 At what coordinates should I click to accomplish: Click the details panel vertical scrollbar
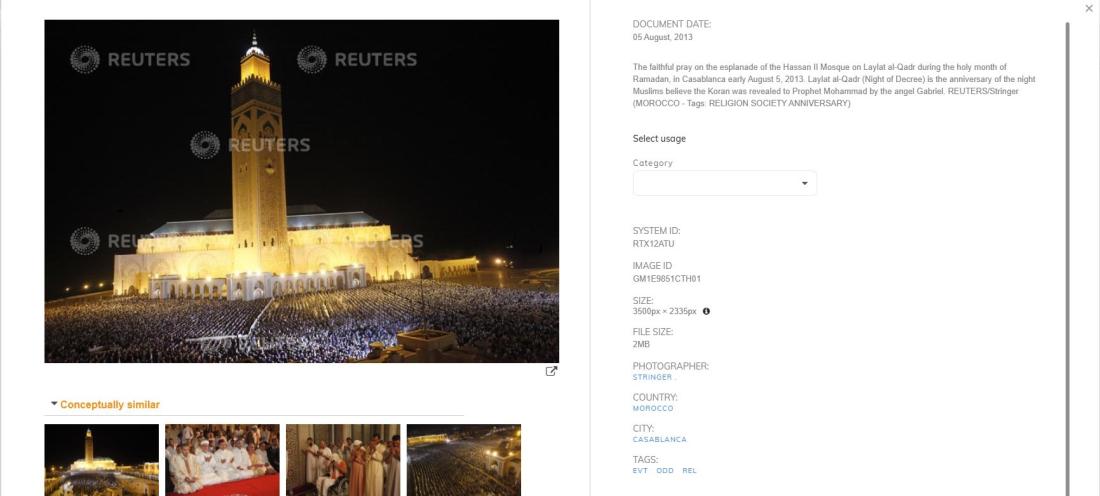point(1068,259)
